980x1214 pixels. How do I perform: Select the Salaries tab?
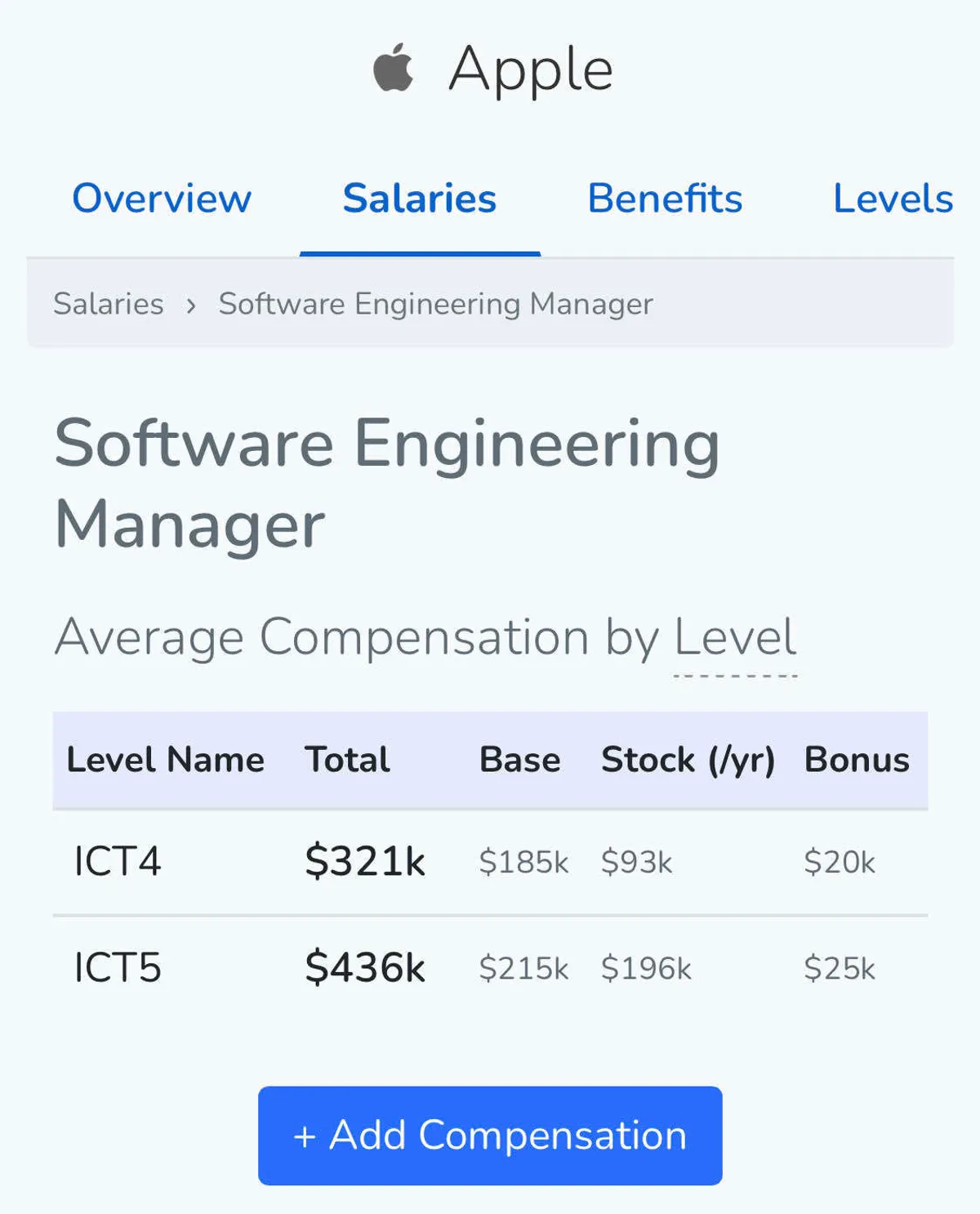[419, 199]
